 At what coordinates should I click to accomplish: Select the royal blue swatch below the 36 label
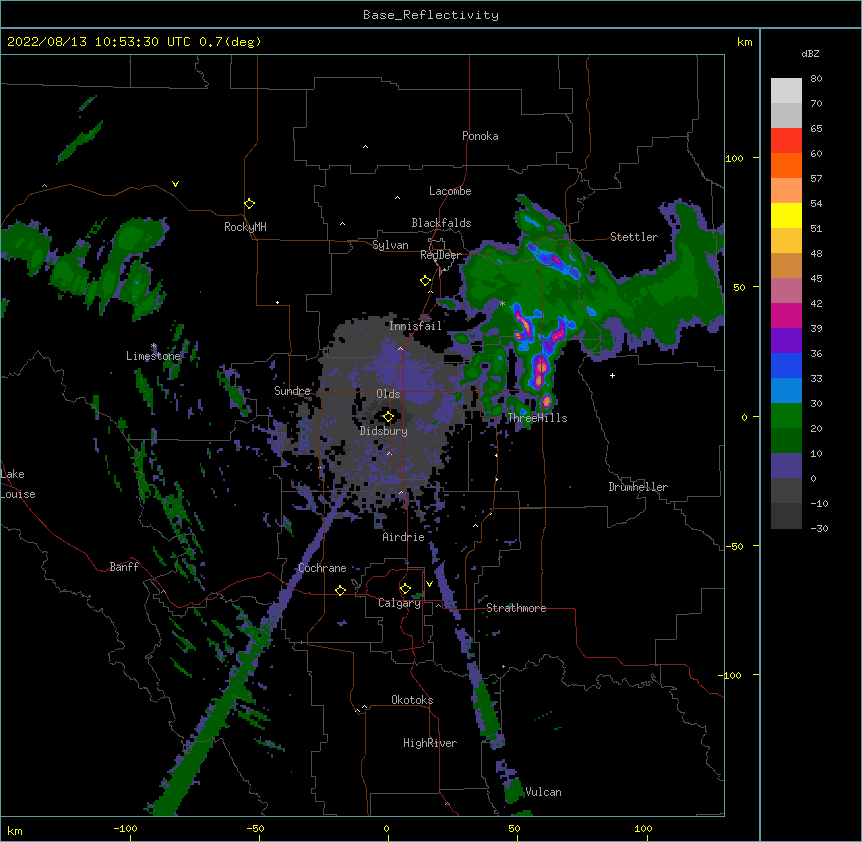pos(786,365)
